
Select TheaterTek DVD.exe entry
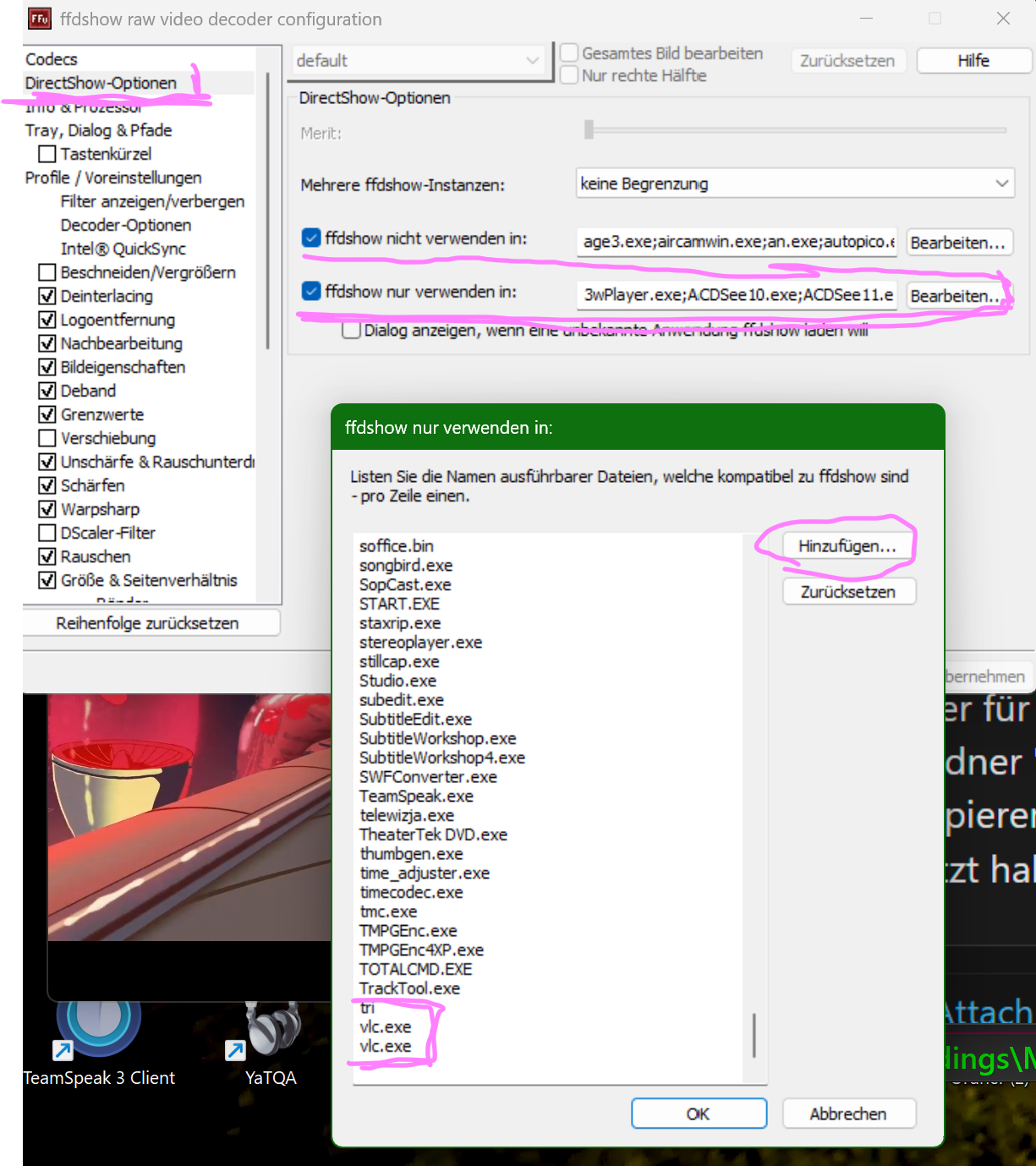[x=433, y=835]
